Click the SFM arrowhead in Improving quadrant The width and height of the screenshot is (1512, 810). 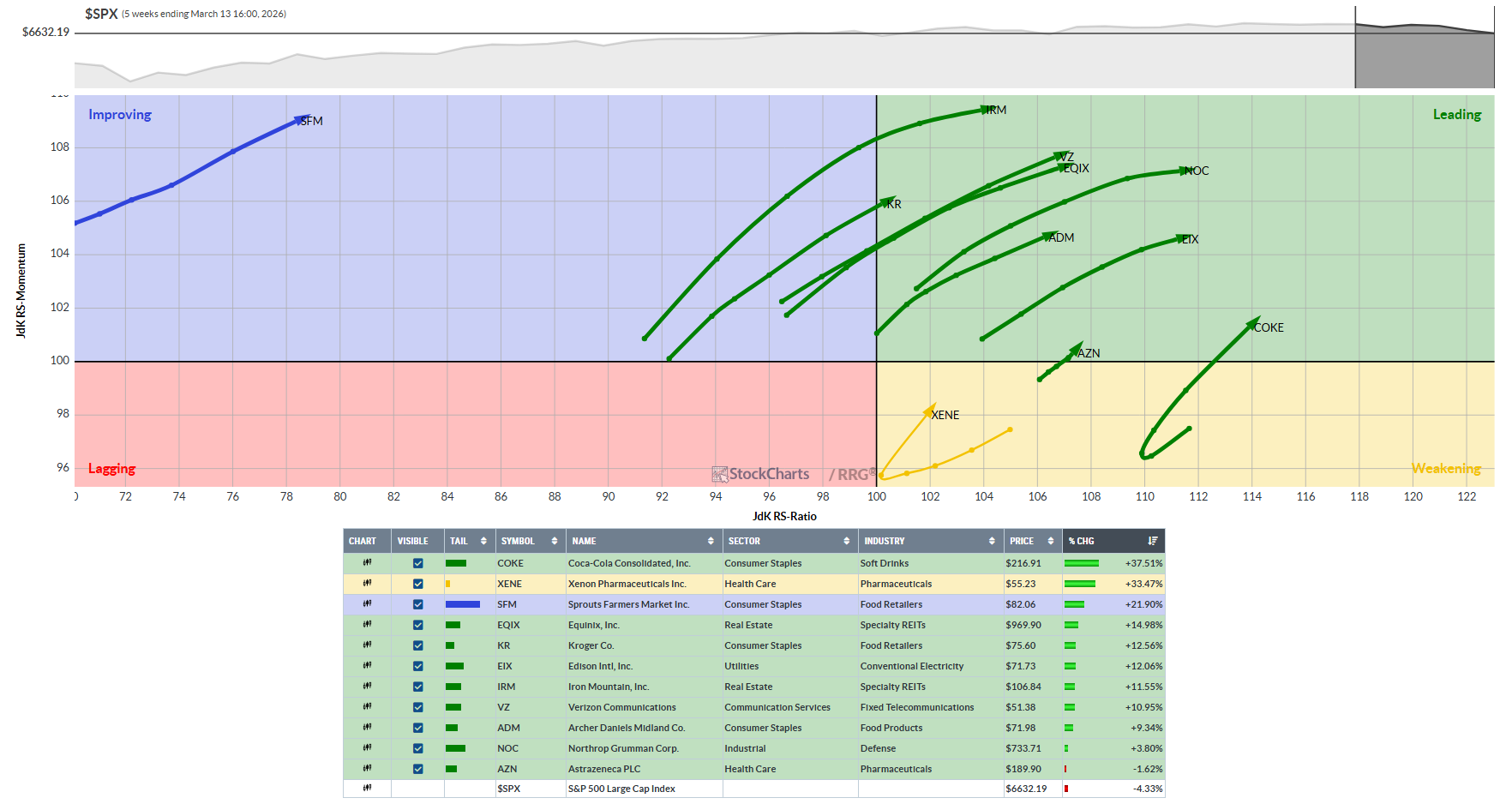click(x=303, y=119)
